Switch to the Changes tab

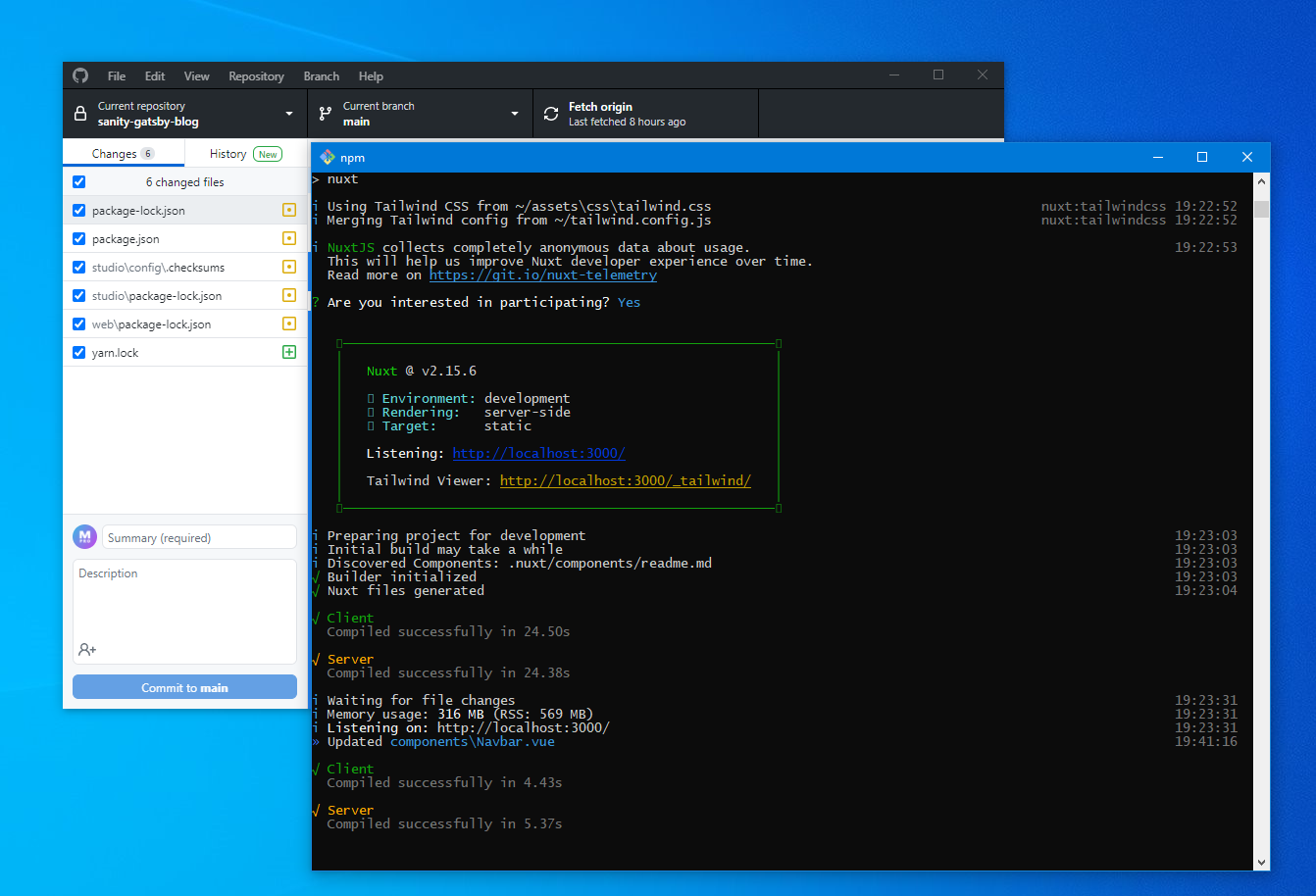click(124, 153)
